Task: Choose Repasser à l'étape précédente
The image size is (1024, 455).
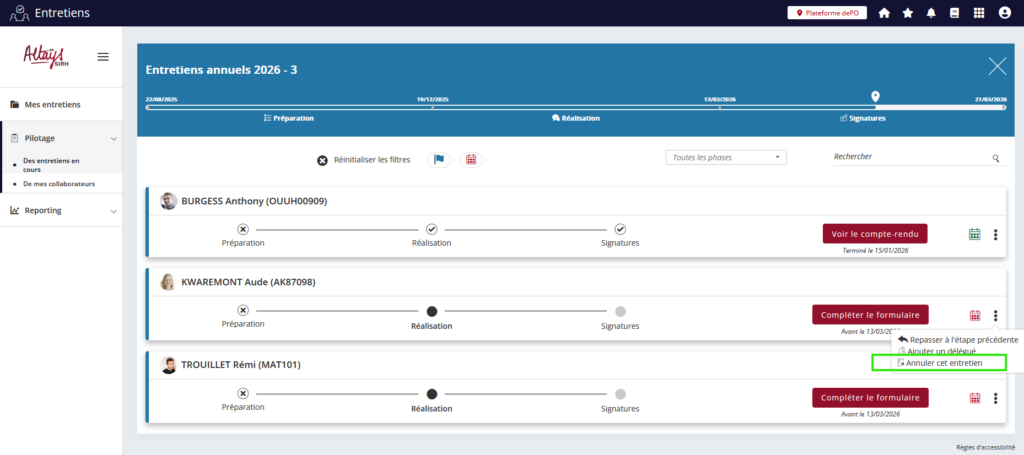Action: point(958,340)
